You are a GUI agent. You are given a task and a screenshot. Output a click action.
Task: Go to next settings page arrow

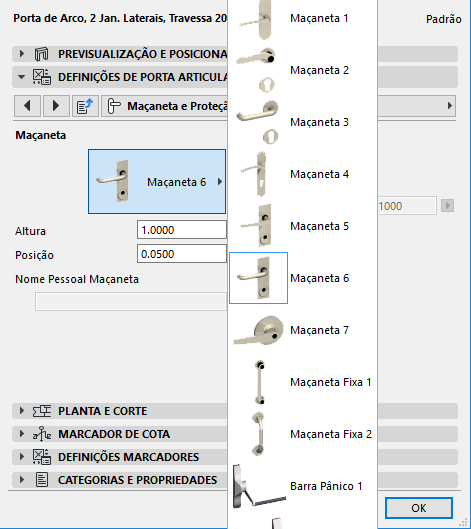tap(56, 106)
